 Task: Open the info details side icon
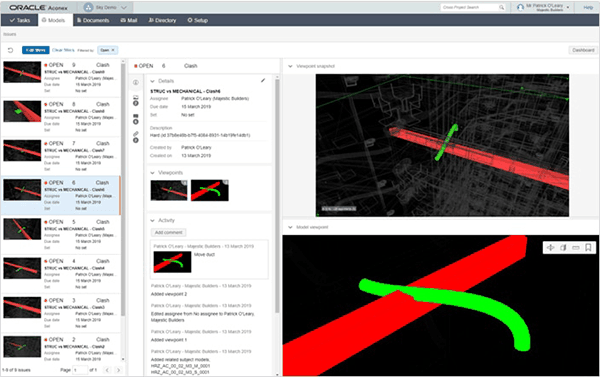135,82
